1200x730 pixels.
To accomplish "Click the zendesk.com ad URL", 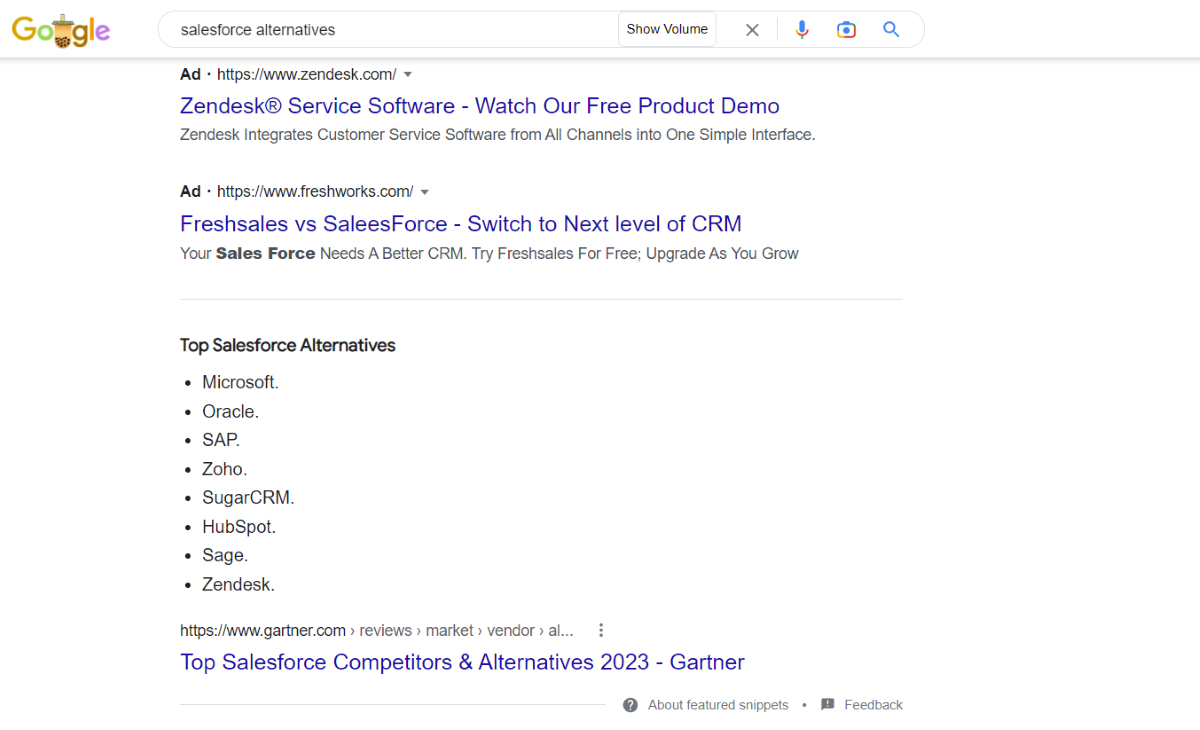I will (307, 74).
